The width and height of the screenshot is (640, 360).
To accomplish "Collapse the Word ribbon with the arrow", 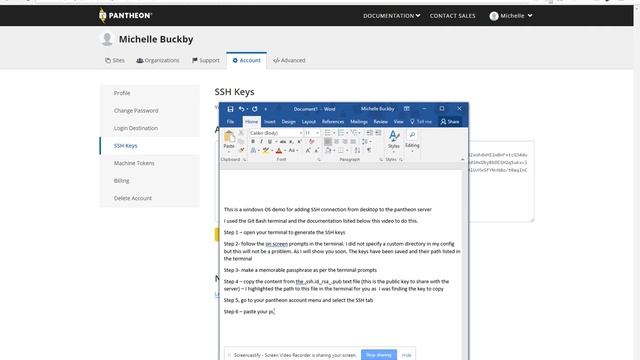I will pyautogui.click(x=462, y=160).
